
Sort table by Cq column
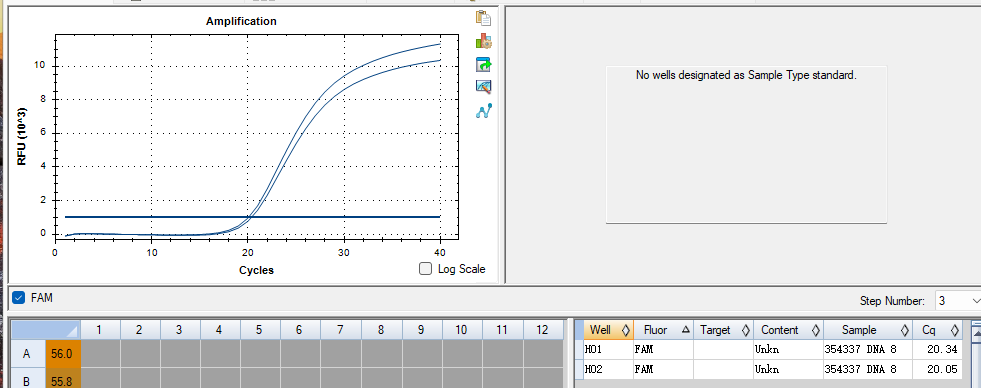point(937,330)
